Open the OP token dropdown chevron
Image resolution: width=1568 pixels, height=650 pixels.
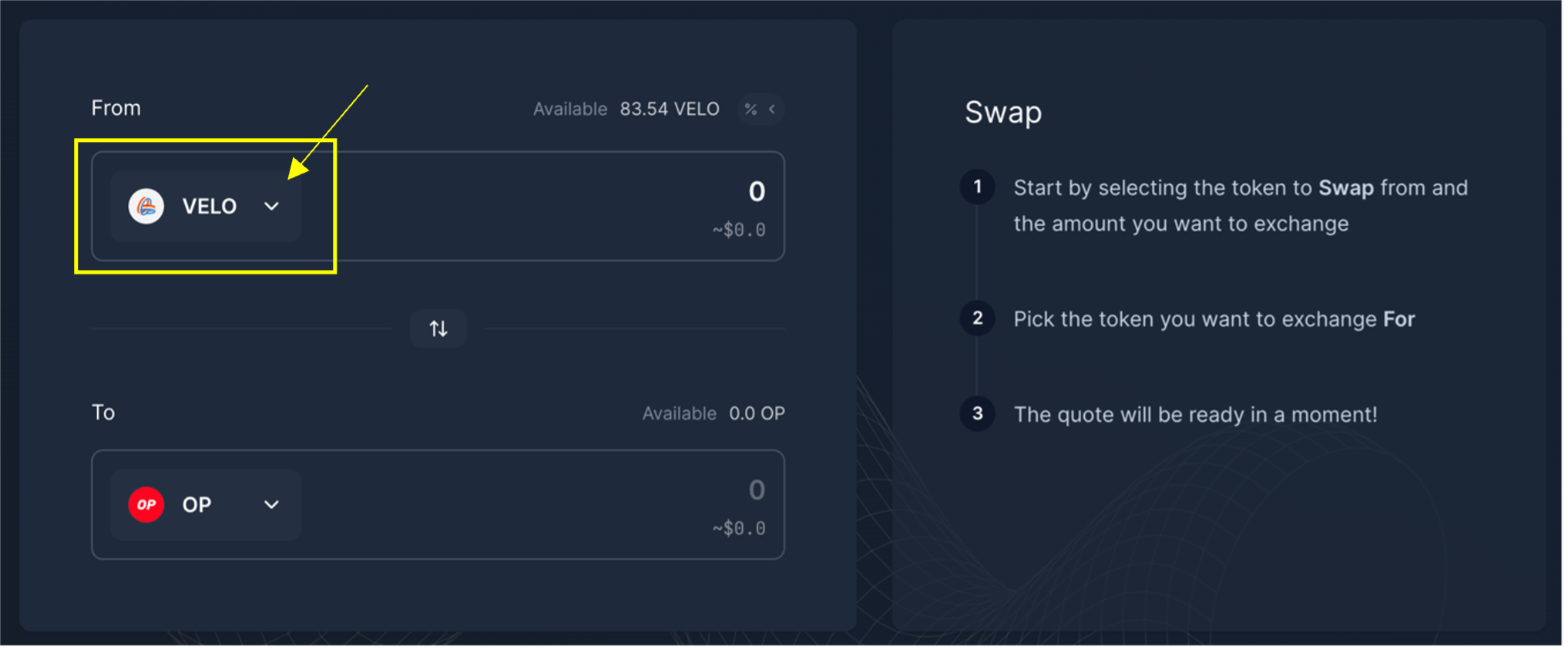click(272, 506)
